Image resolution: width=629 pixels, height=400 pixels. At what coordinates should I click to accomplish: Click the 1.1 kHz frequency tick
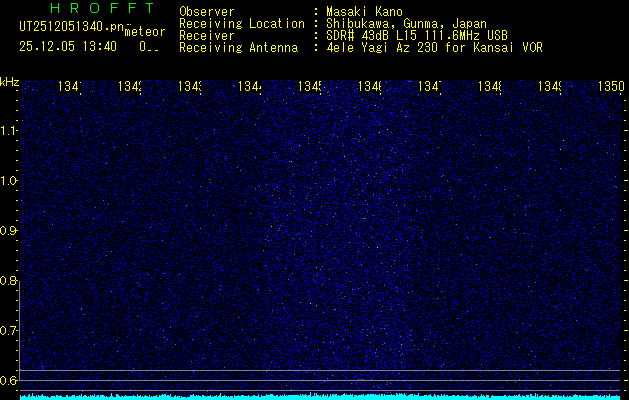9,130
